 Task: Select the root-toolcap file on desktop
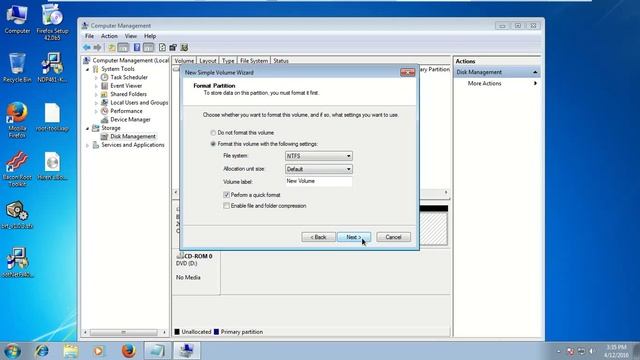52,117
